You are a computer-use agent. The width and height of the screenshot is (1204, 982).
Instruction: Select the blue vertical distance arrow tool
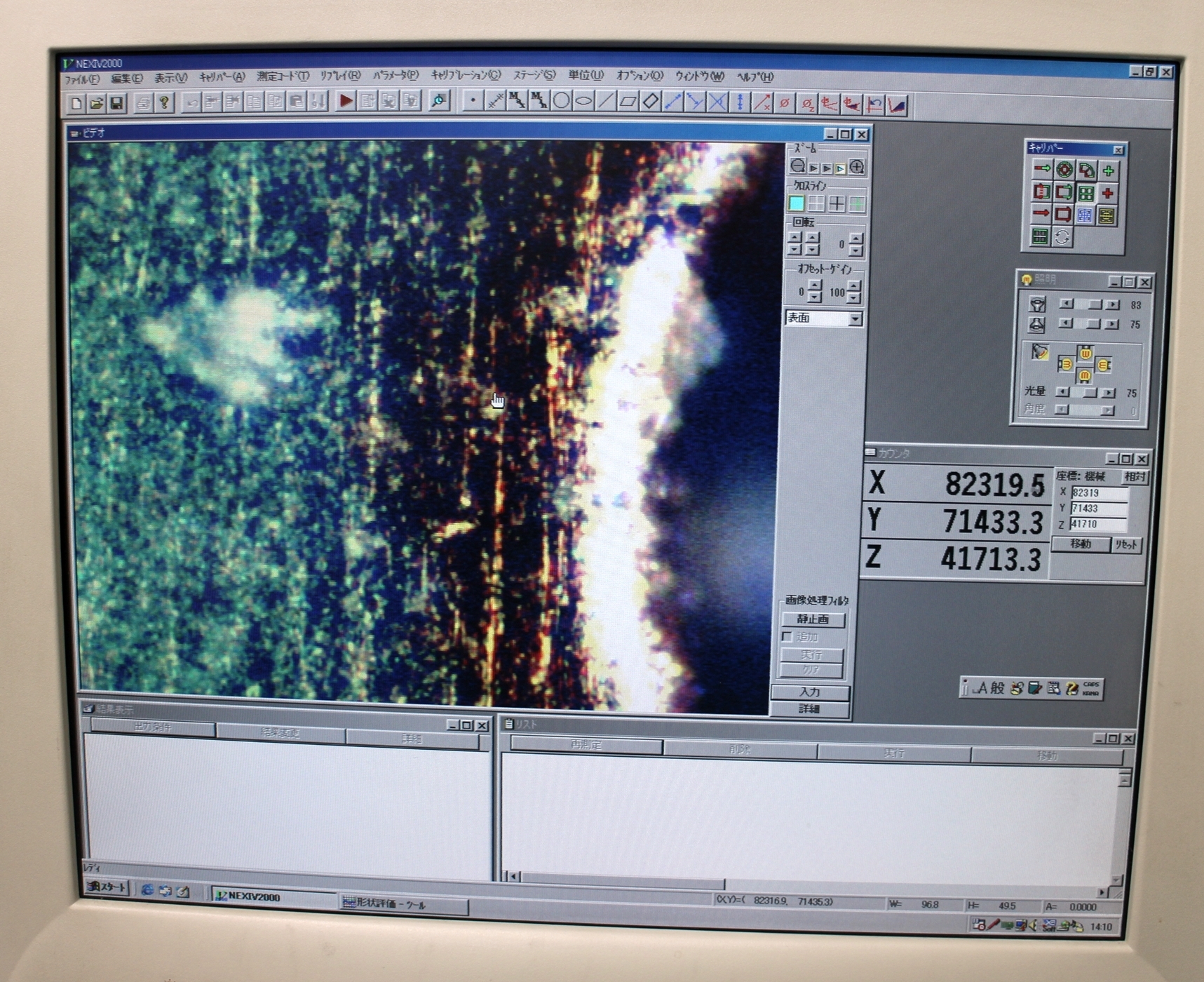(x=740, y=103)
